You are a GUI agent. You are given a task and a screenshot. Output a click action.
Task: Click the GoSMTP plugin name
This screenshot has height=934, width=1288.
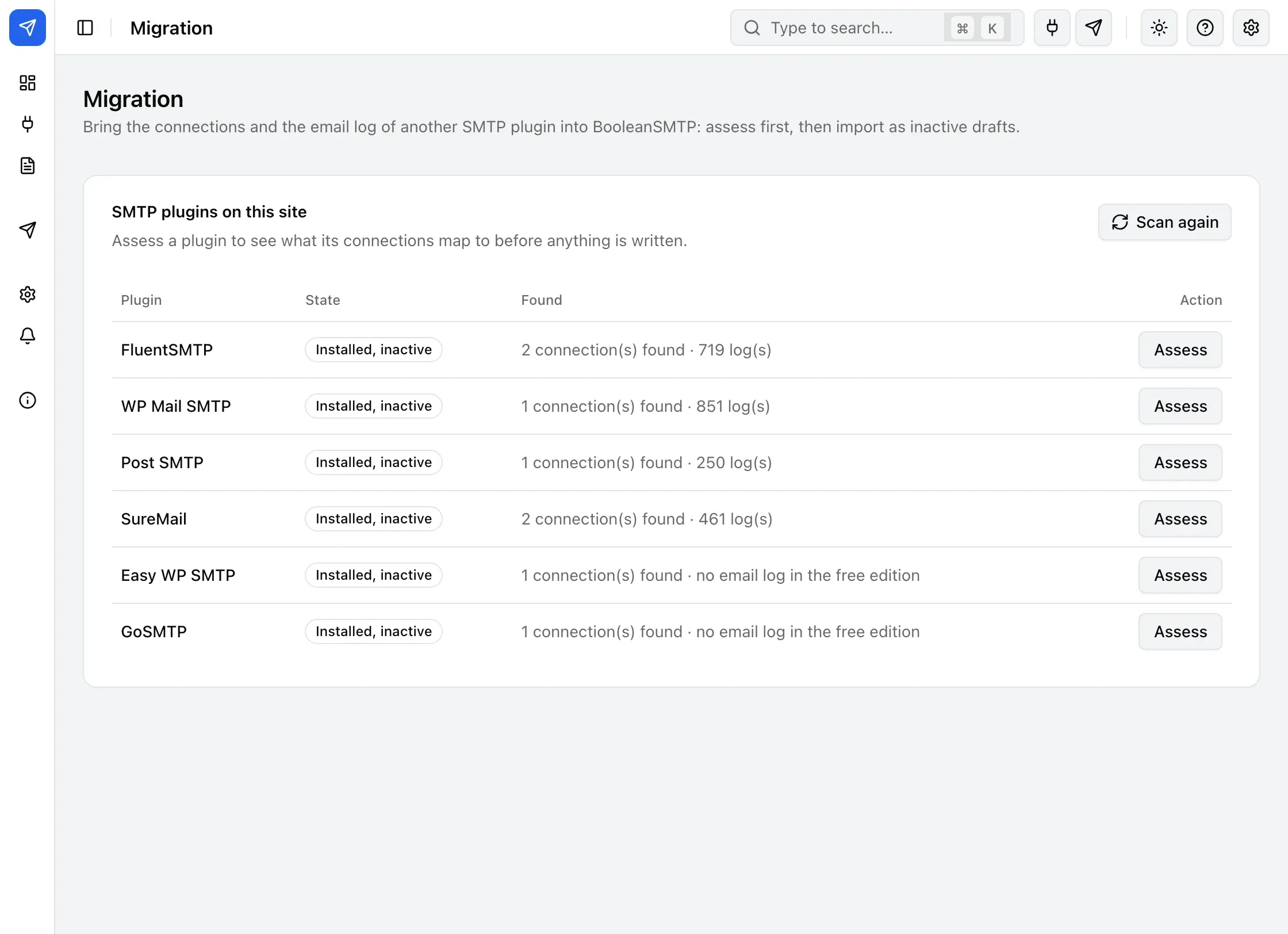pyautogui.click(x=154, y=631)
